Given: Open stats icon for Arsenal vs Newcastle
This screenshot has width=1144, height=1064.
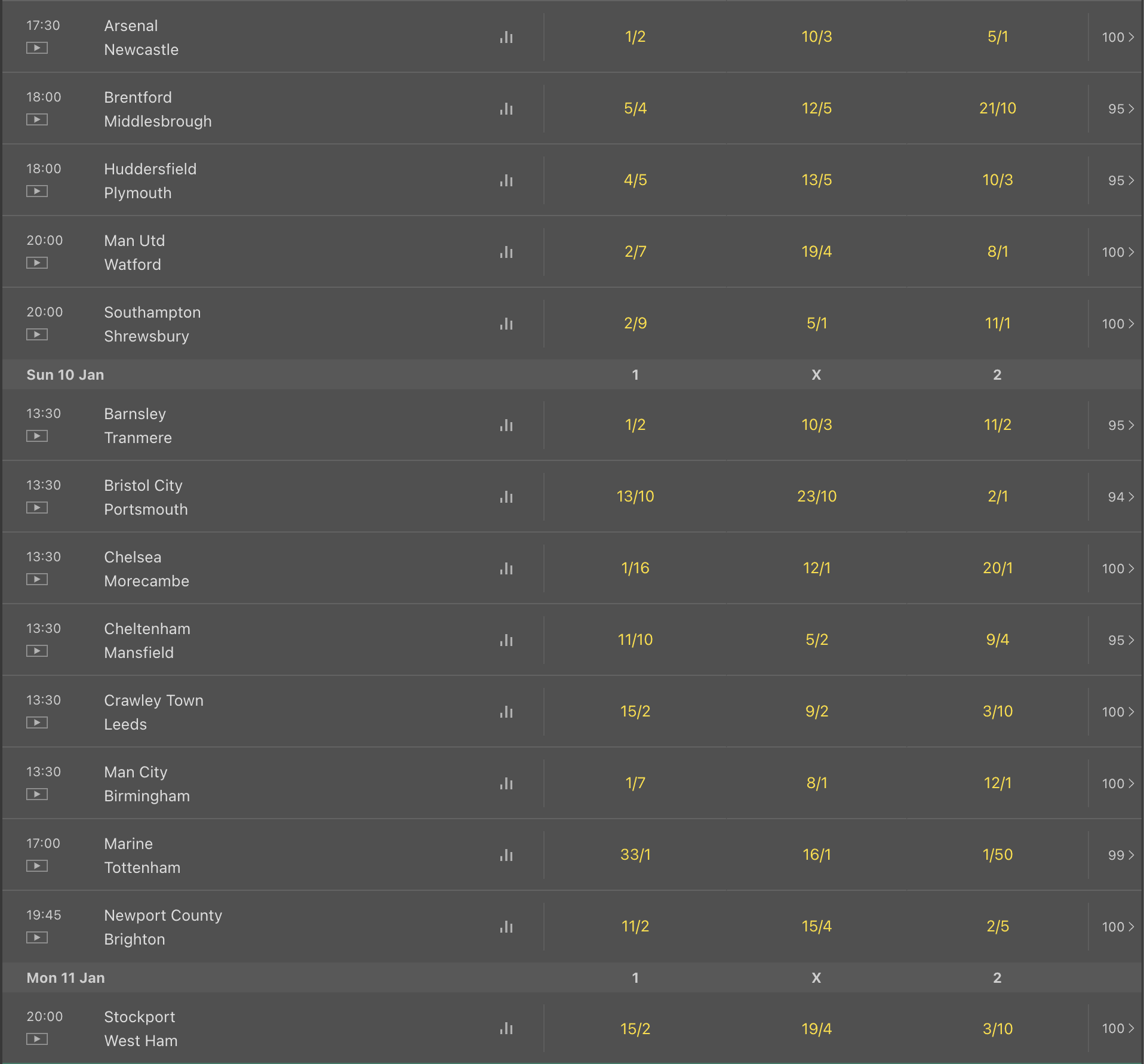Looking at the screenshot, I should 506,37.
